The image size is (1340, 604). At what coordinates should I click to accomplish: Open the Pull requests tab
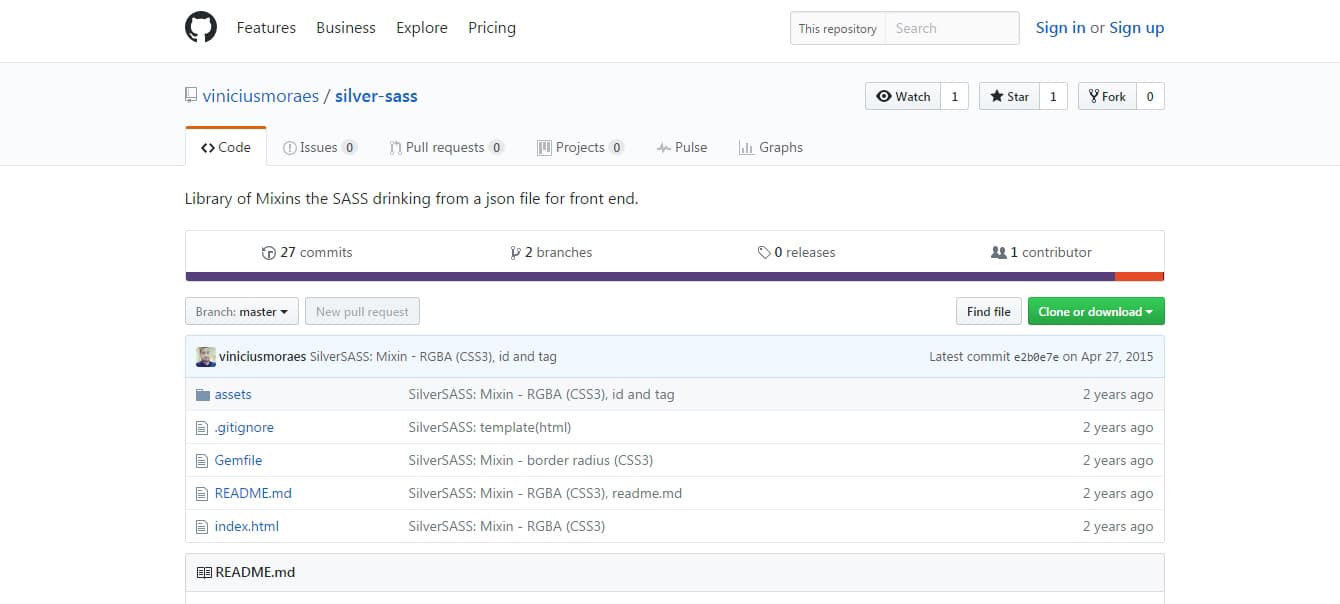(x=447, y=147)
